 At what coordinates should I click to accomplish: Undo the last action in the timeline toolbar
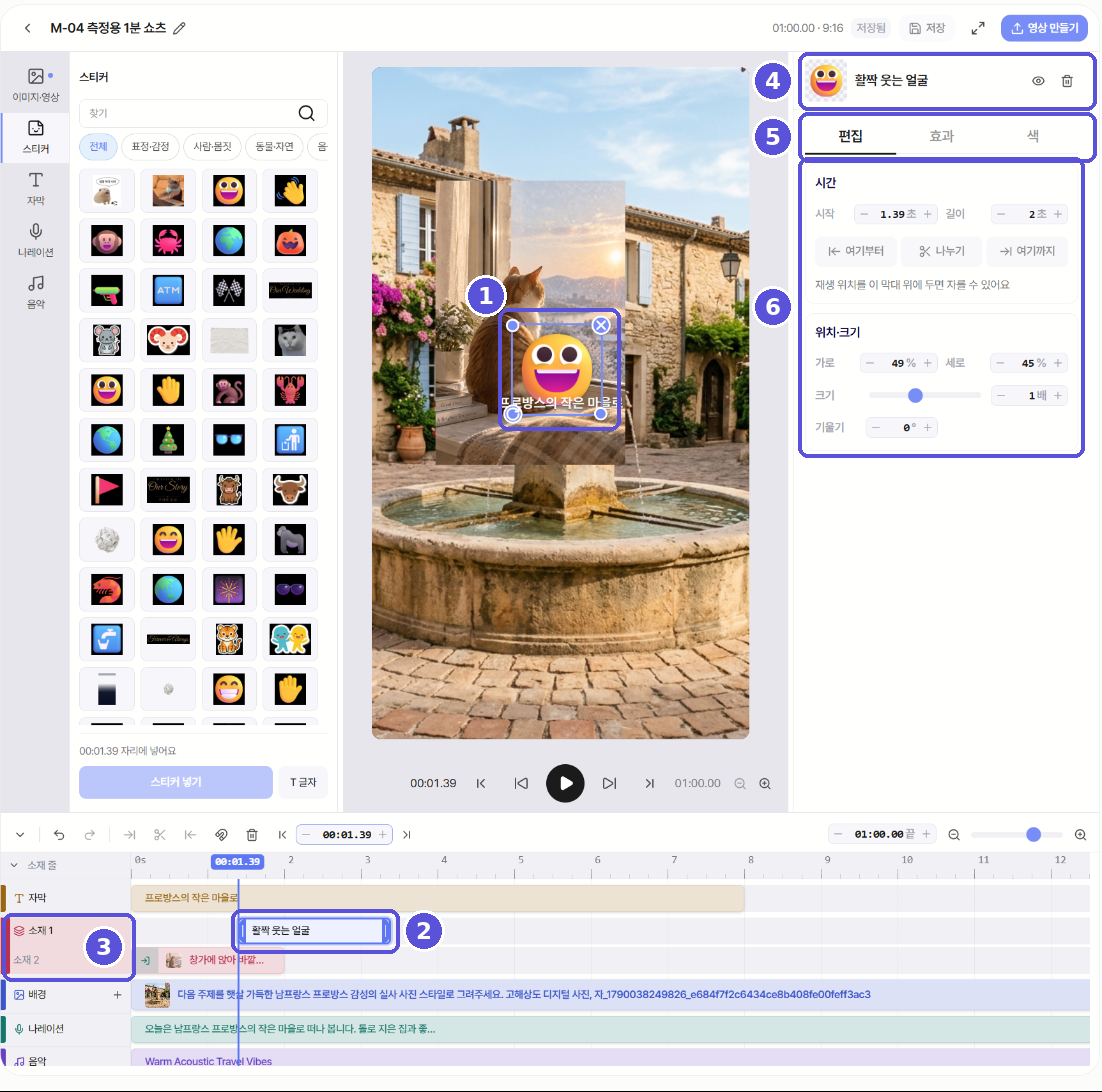click(x=59, y=835)
